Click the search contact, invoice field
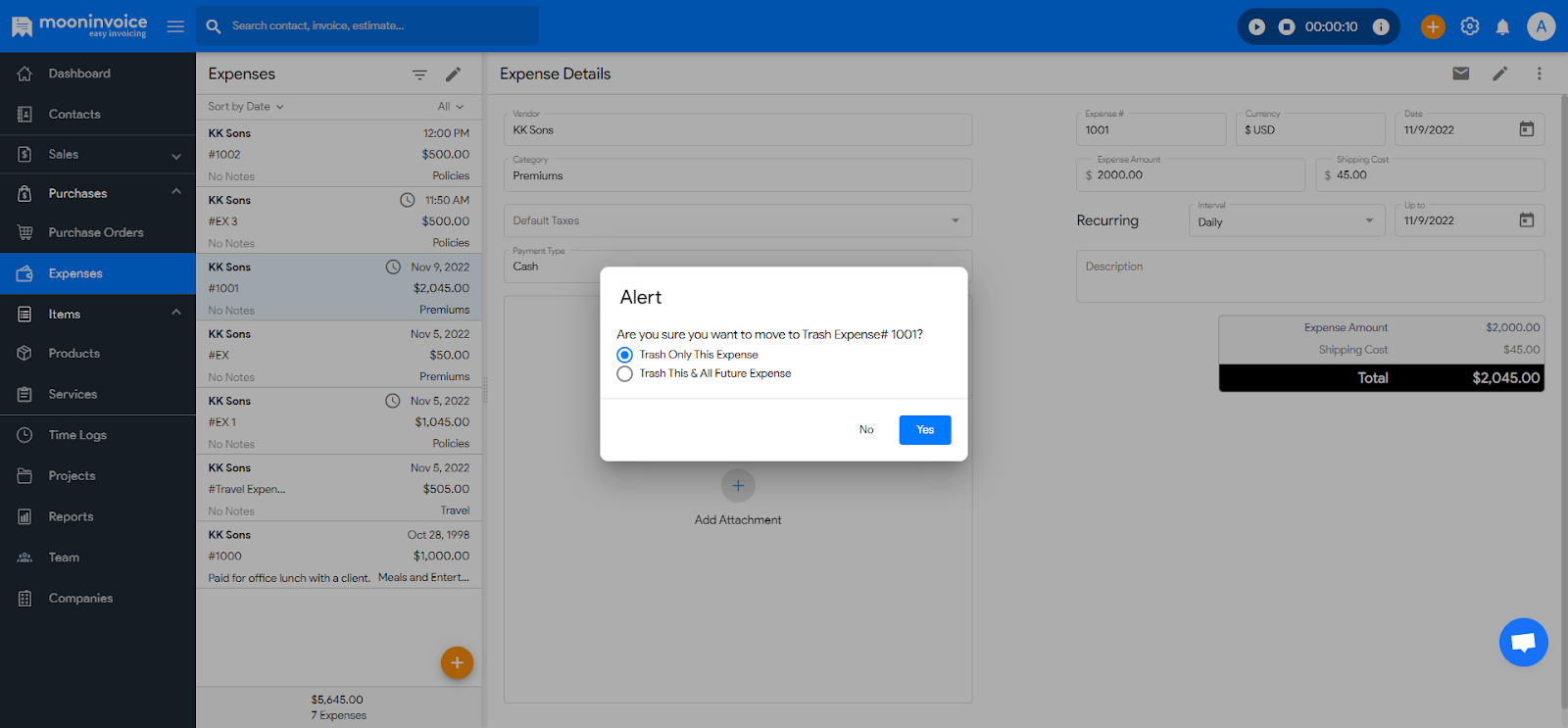1568x728 pixels. (377, 26)
